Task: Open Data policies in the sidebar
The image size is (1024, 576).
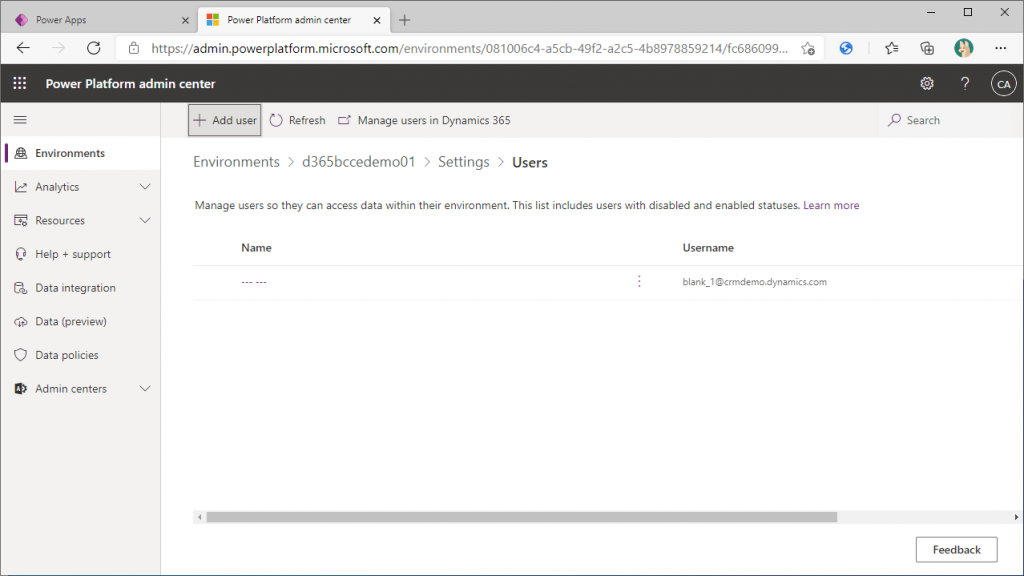Action: (x=80, y=355)
